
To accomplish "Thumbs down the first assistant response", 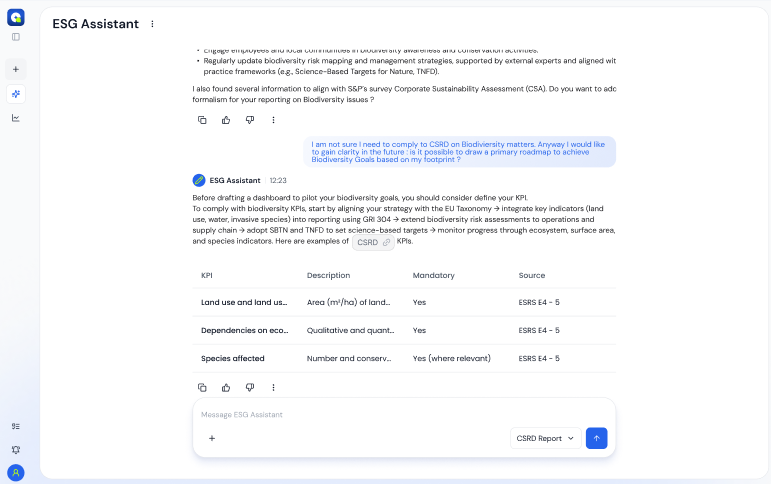I will [x=250, y=120].
